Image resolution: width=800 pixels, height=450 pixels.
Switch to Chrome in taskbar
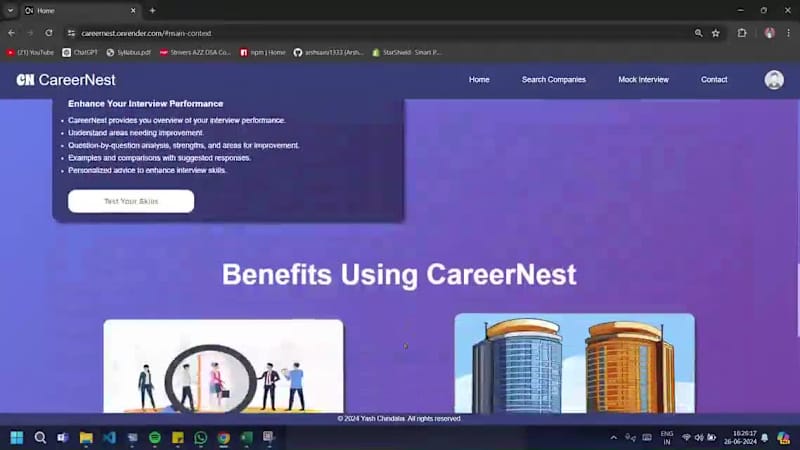coord(223,437)
